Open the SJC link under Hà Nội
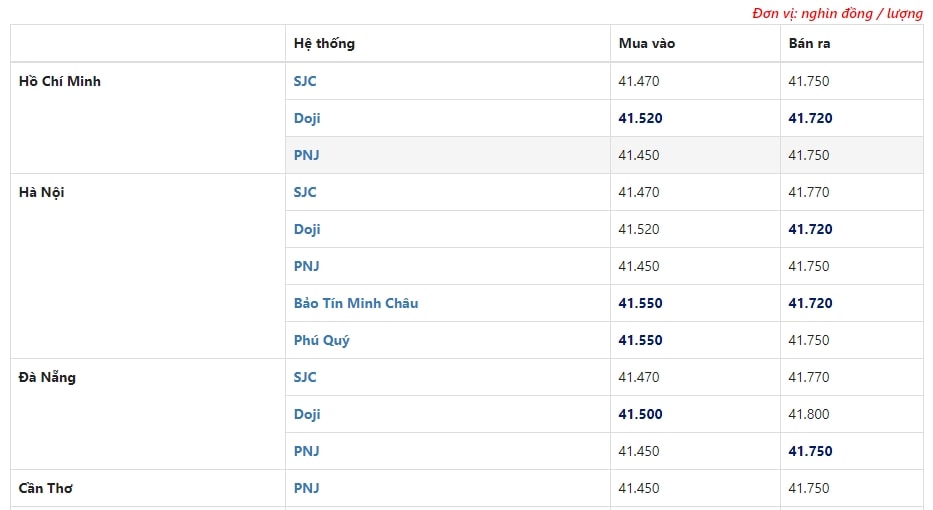 point(305,192)
